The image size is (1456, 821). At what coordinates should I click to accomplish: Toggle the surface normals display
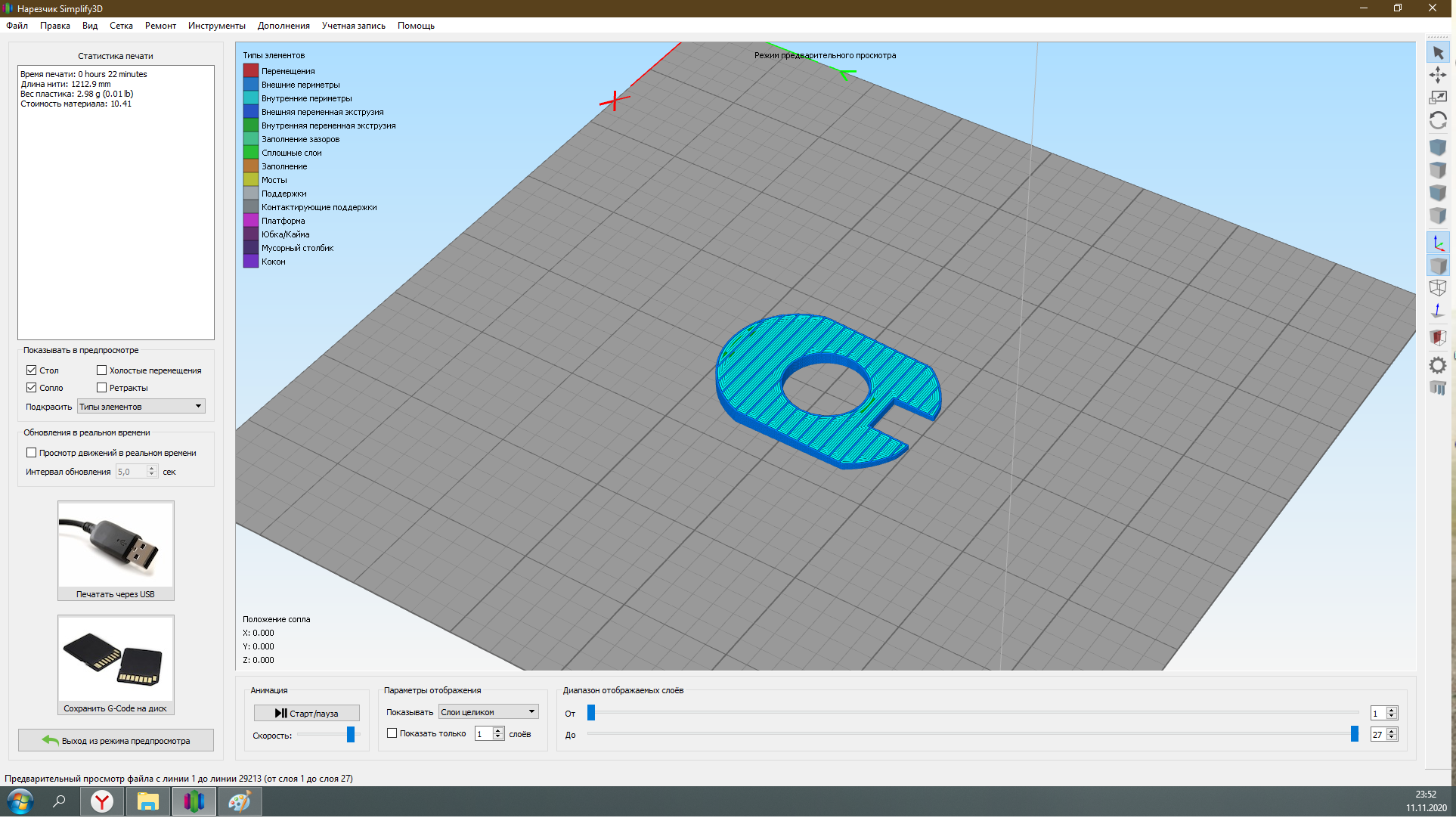(1438, 311)
